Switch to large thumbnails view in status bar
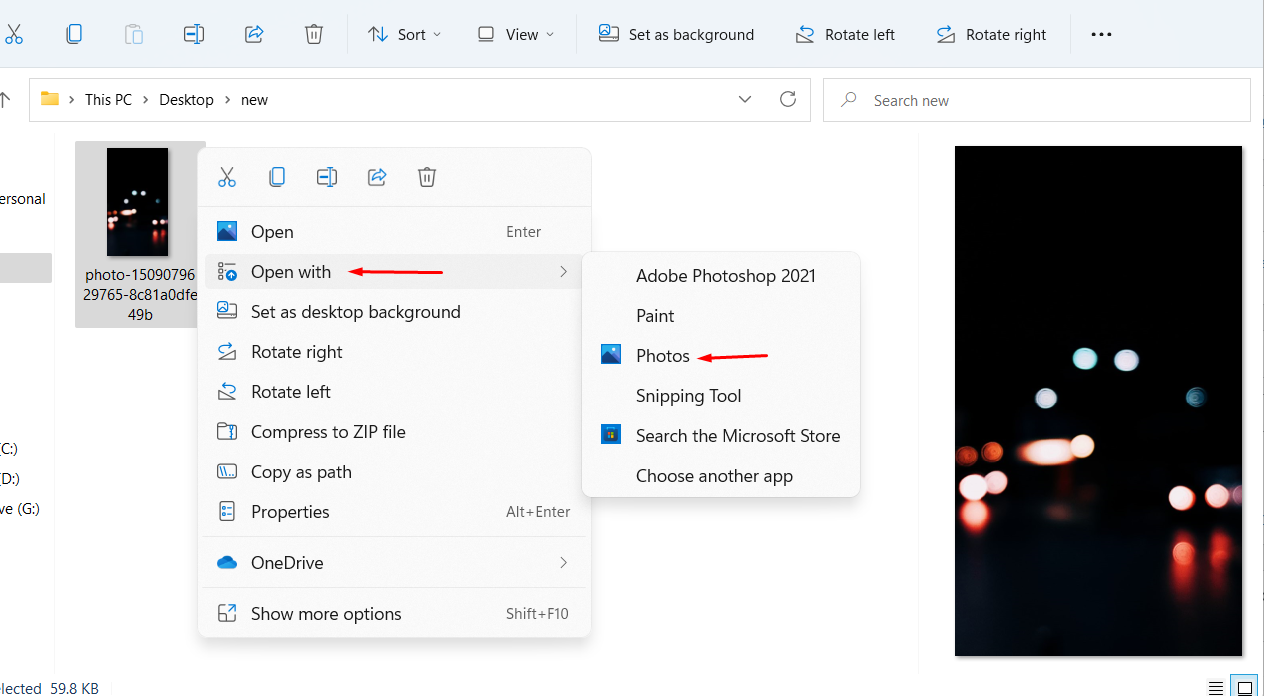Screen dimensions: 1264x696 click(1245, 687)
